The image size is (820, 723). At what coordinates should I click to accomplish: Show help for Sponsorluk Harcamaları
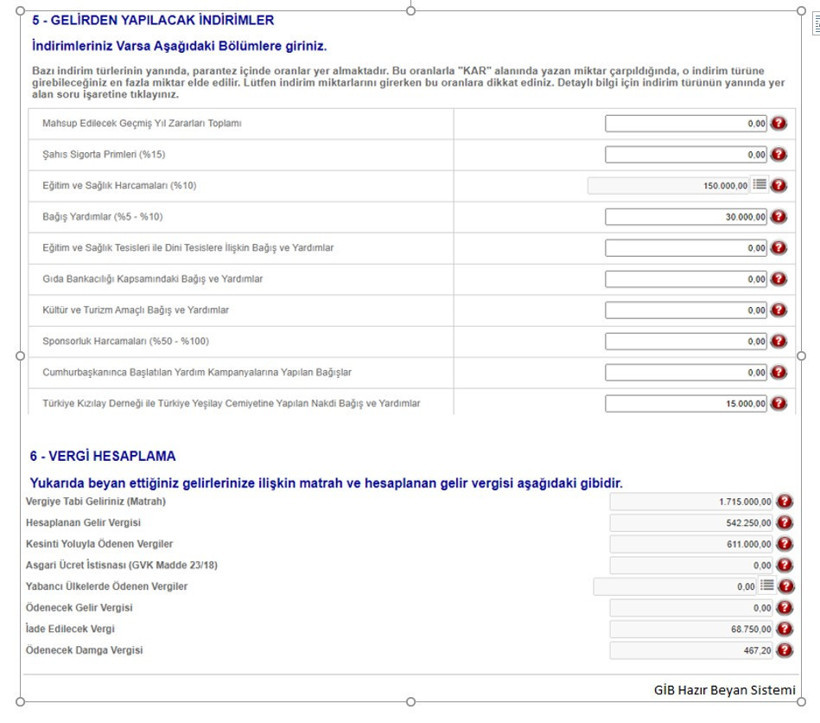click(779, 341)
